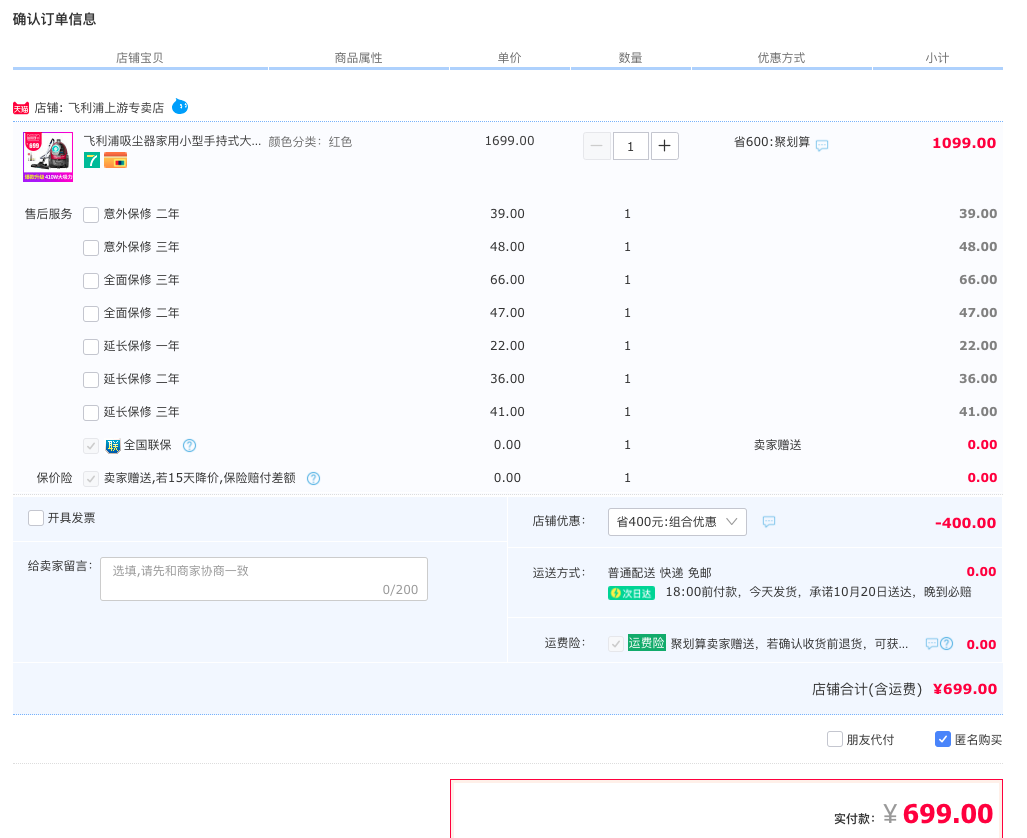Viewport: 1027px width, 838px height.
Task: Check 延长保修 三年 warranty option
Action: pos(91,413)
